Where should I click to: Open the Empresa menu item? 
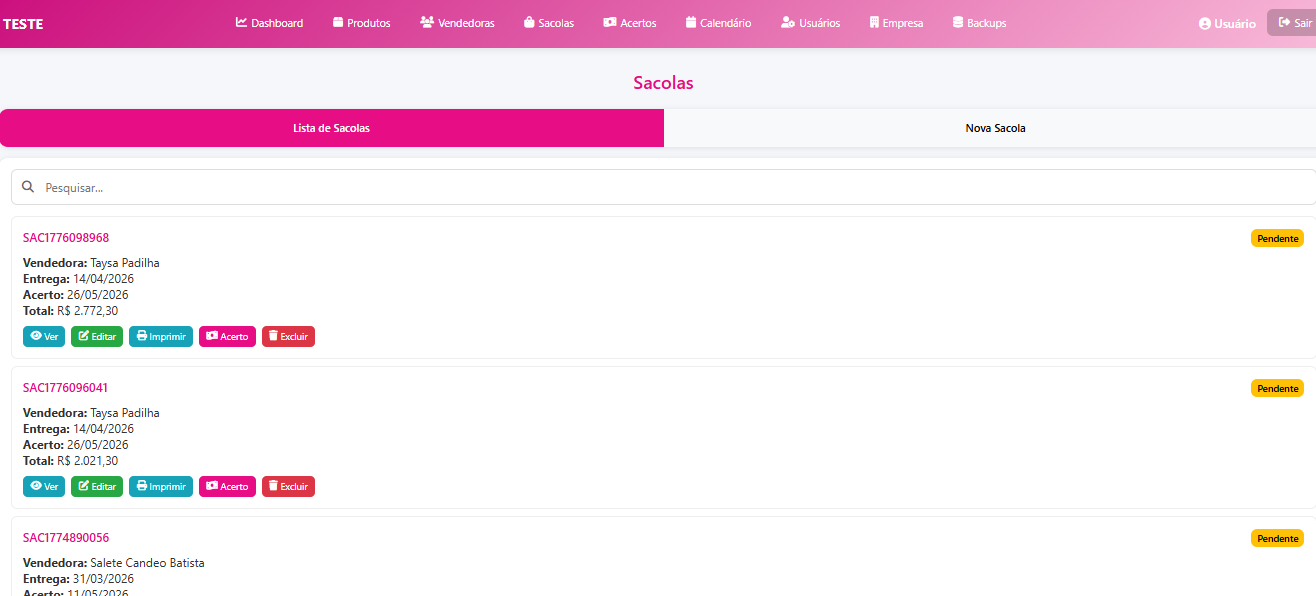tap(896, 23)
